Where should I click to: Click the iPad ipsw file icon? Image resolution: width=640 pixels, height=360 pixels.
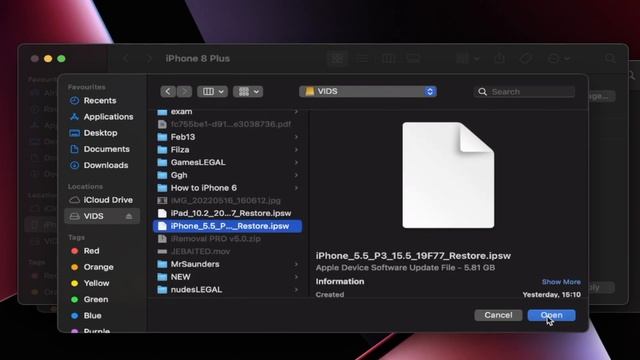point(162,213)
